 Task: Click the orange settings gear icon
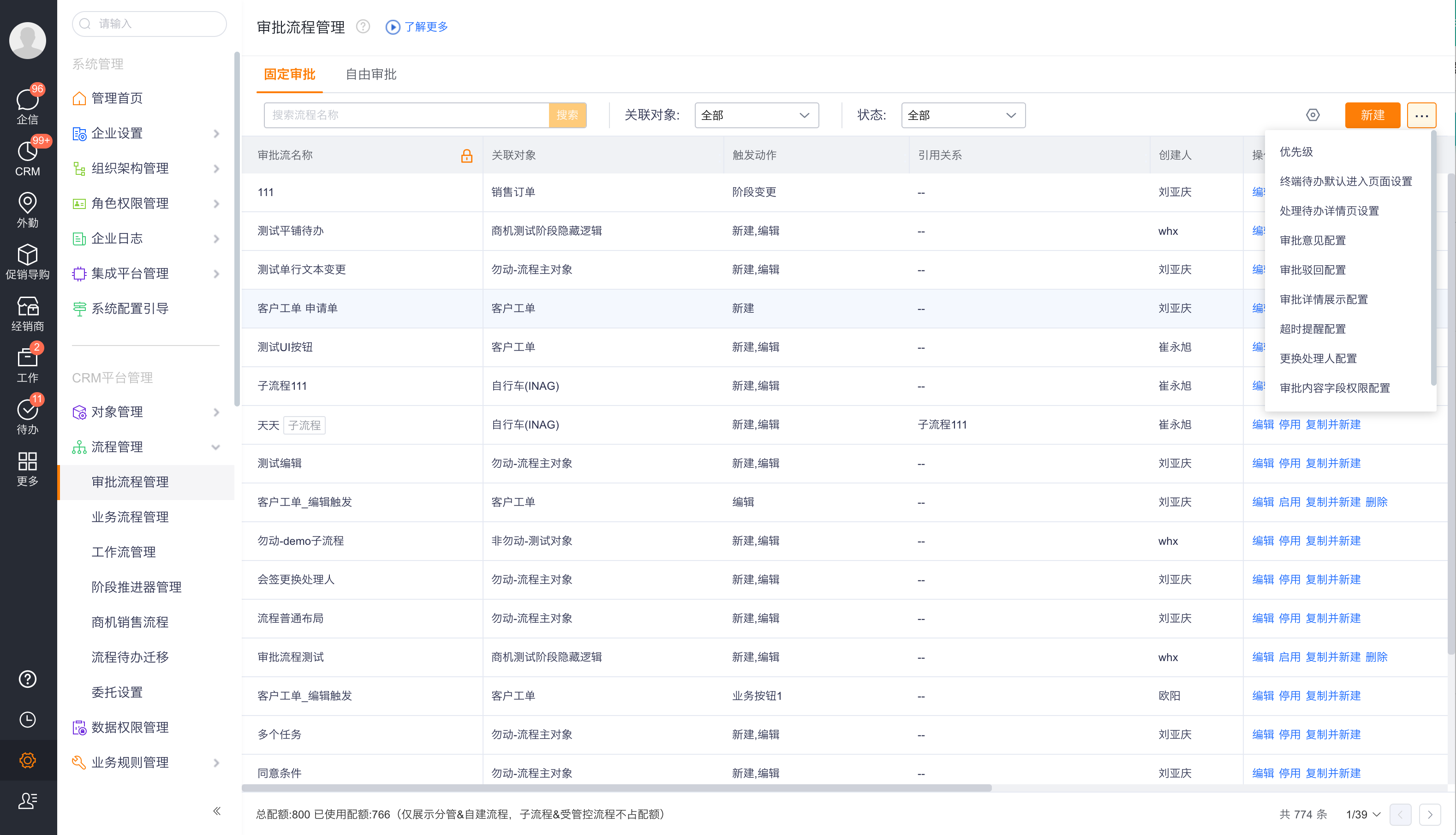pyautogui.click(x=28, y=760)
